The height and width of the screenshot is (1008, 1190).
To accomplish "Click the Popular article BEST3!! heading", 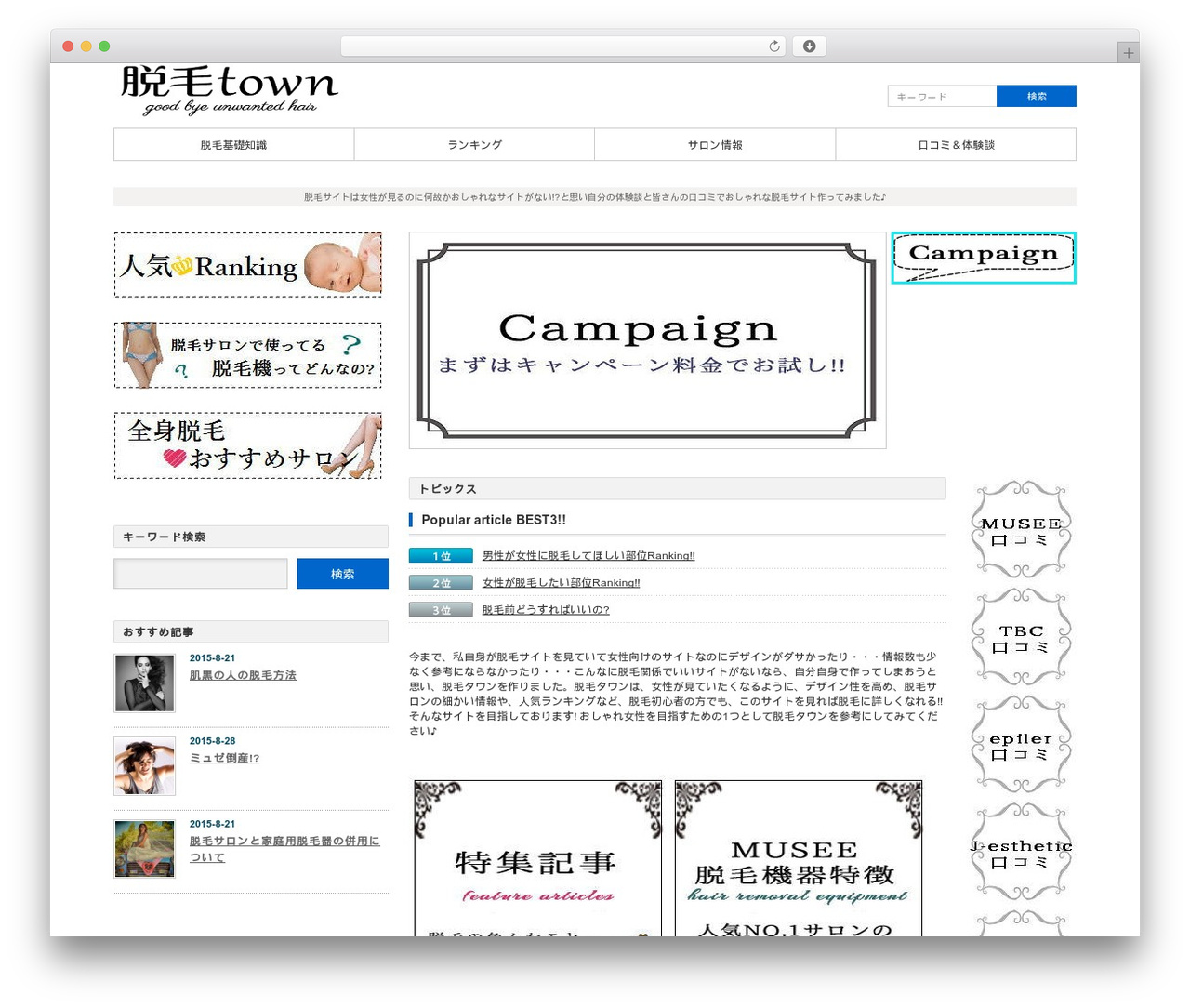I will 494,520.
